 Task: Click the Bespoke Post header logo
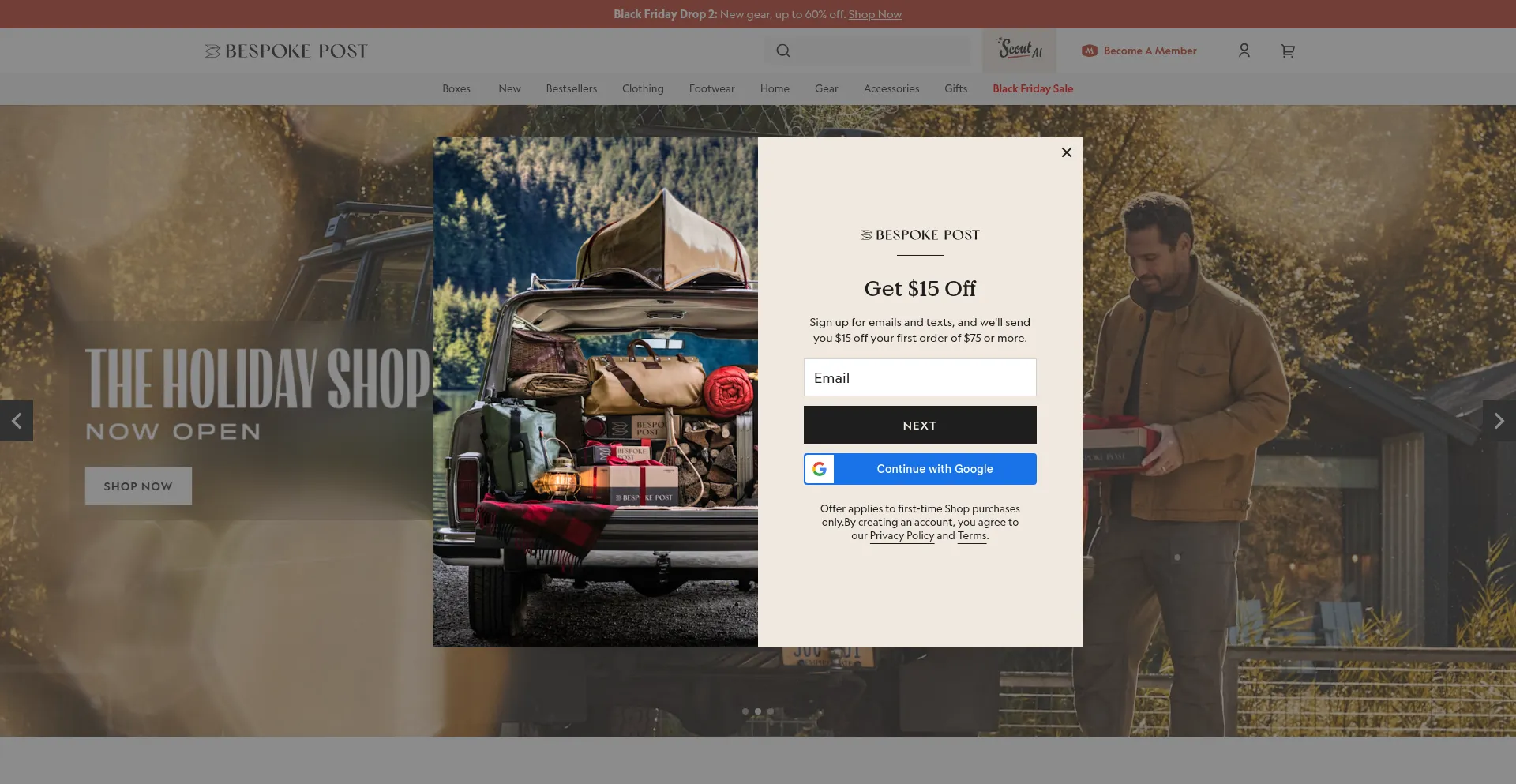click(x=287, y=51)
